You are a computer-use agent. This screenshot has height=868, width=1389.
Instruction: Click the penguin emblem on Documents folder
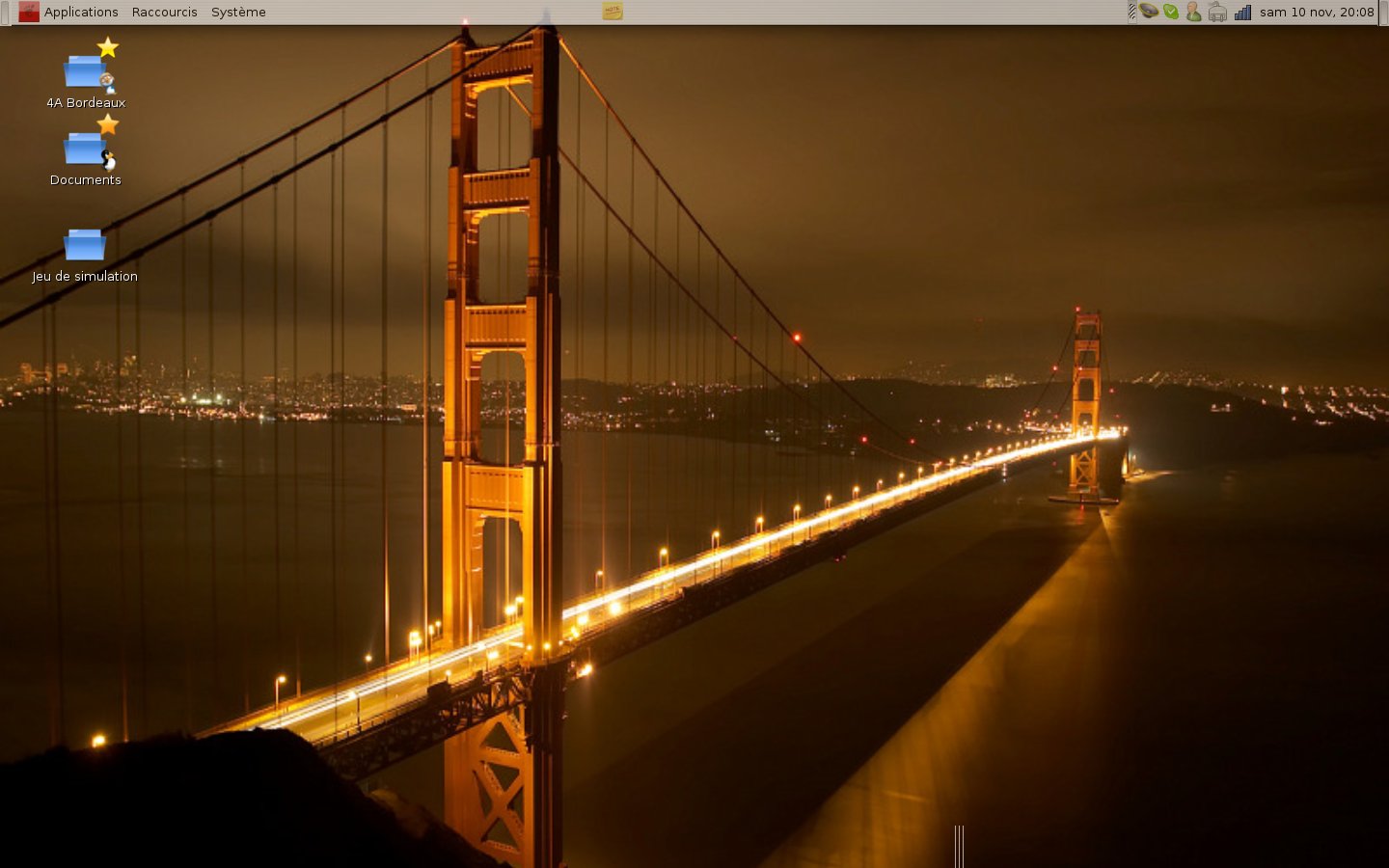[109, 161]
